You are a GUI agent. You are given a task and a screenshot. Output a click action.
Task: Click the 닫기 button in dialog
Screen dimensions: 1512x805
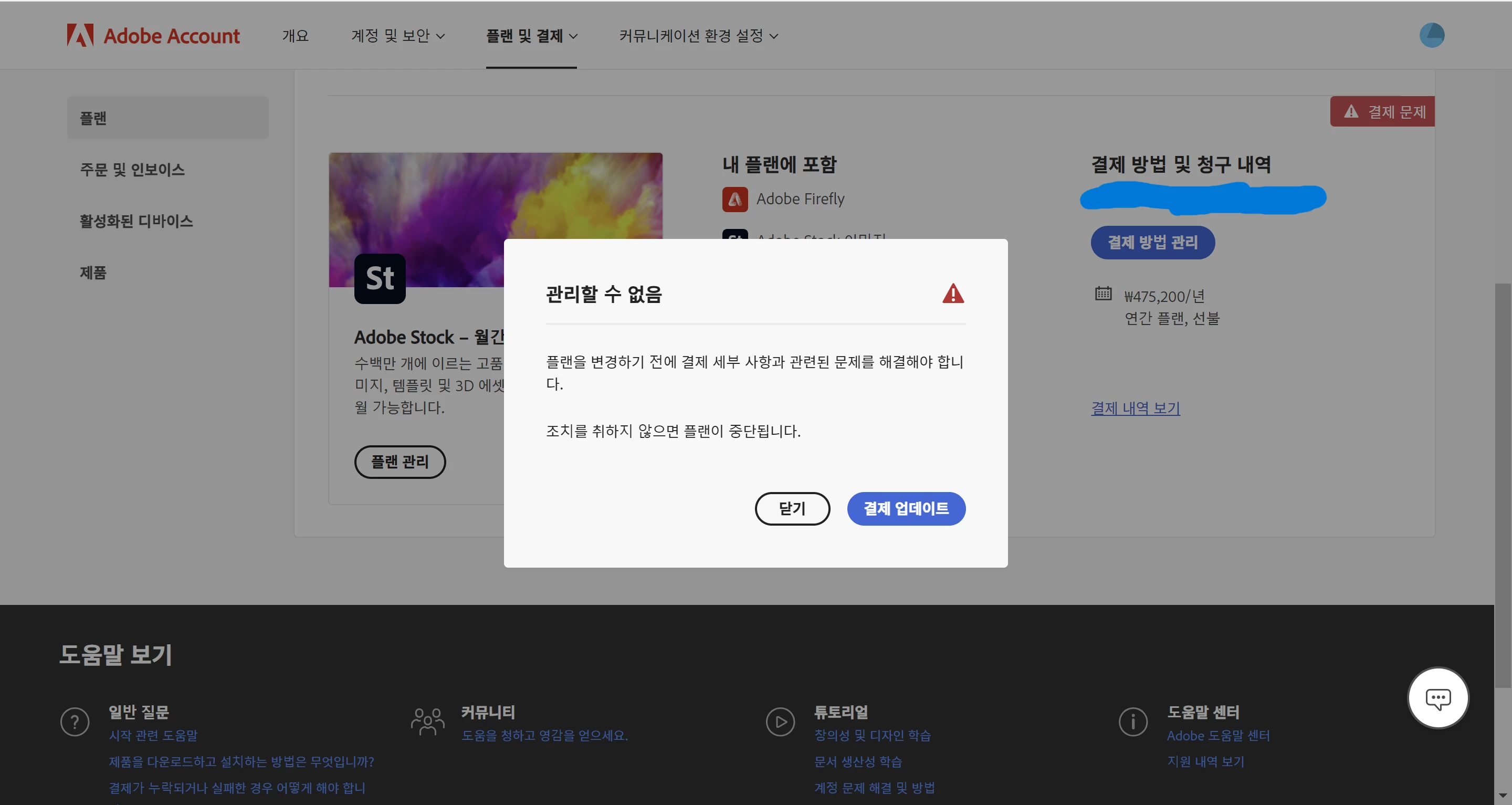792,508
